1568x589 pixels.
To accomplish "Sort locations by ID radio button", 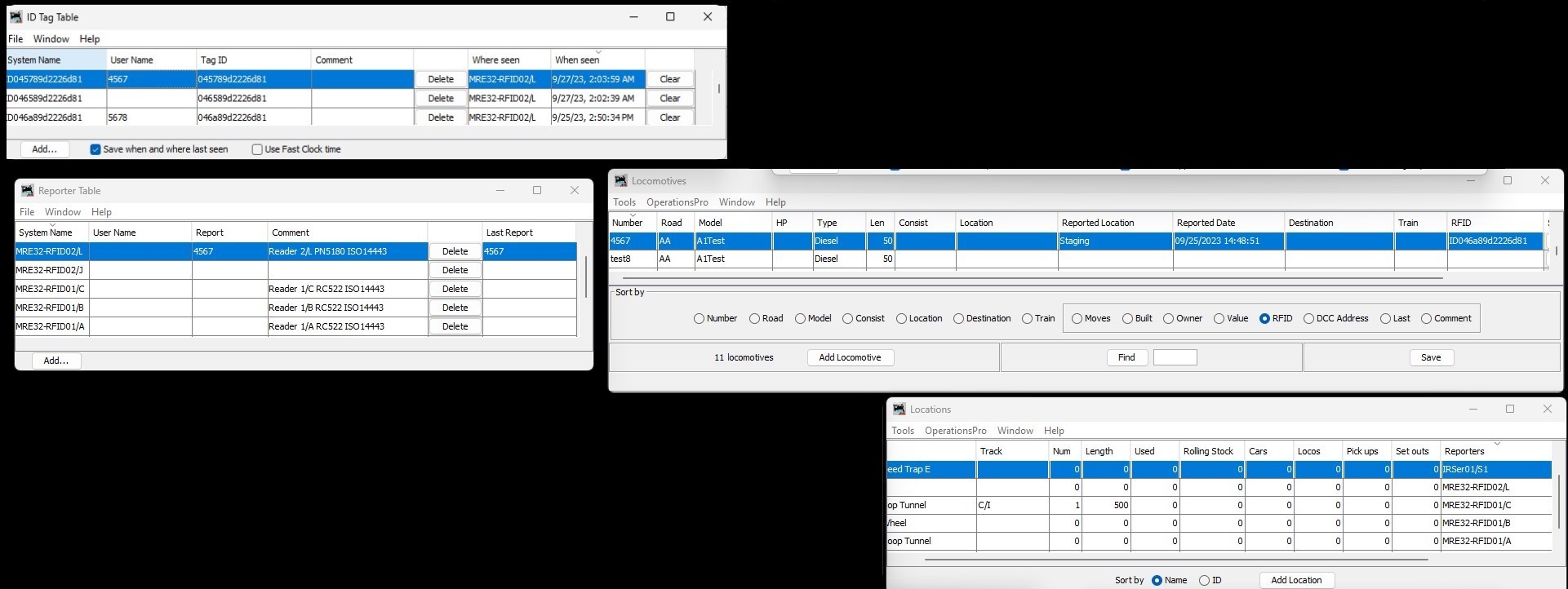I will point(1204,581).
